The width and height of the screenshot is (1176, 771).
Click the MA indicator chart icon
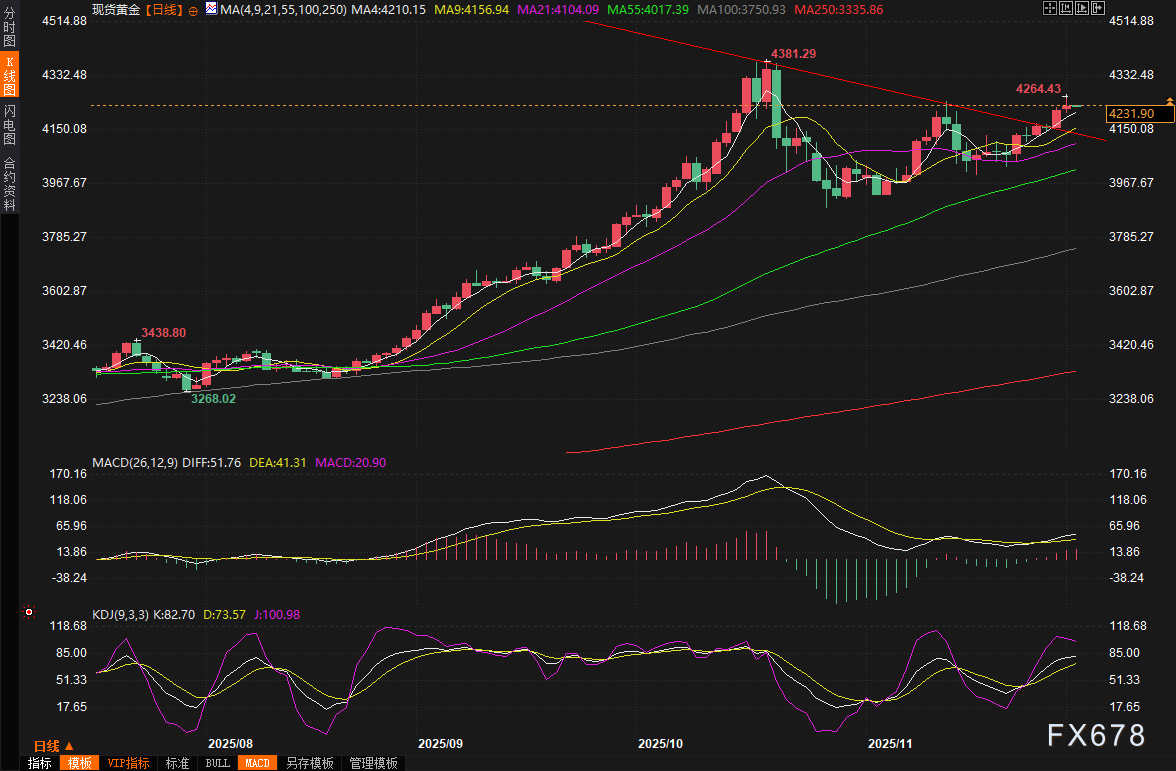[x=210, y=10]
